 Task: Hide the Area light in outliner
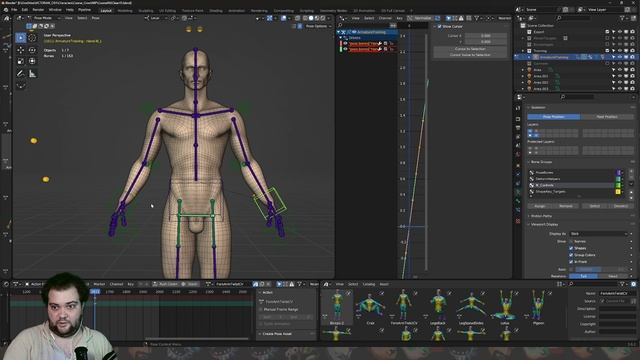620,70
